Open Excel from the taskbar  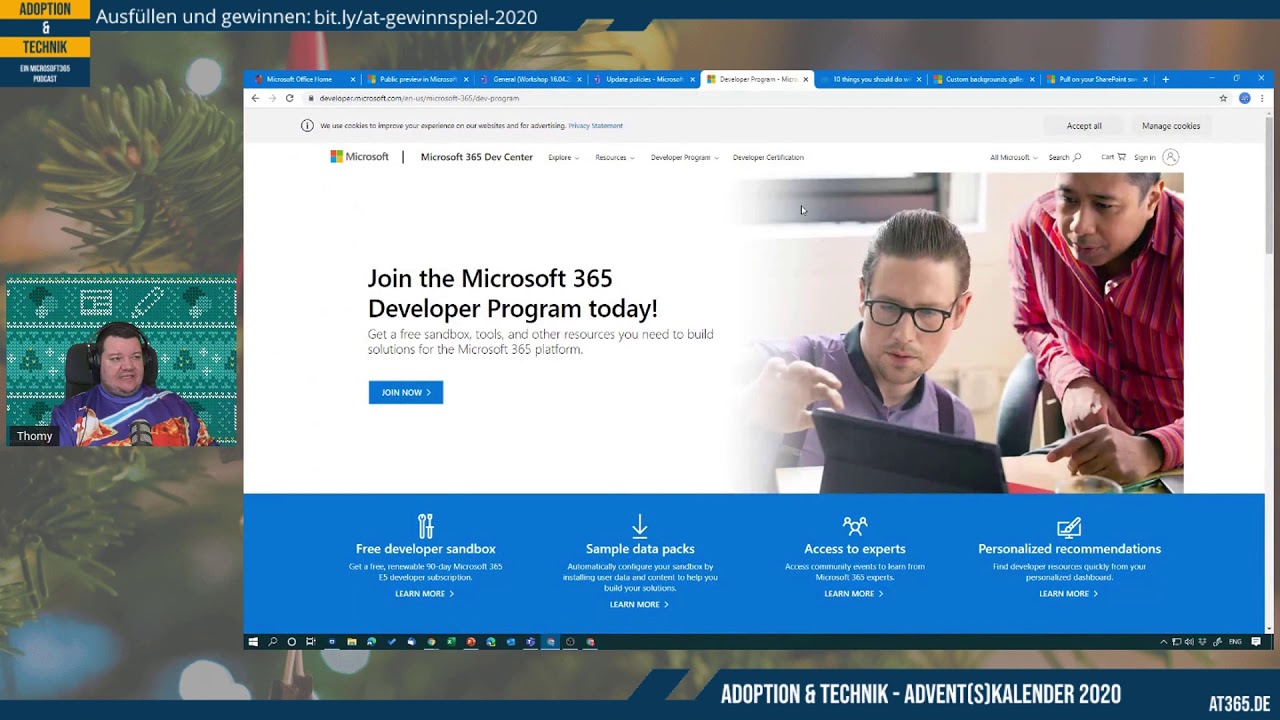point(451,642)
